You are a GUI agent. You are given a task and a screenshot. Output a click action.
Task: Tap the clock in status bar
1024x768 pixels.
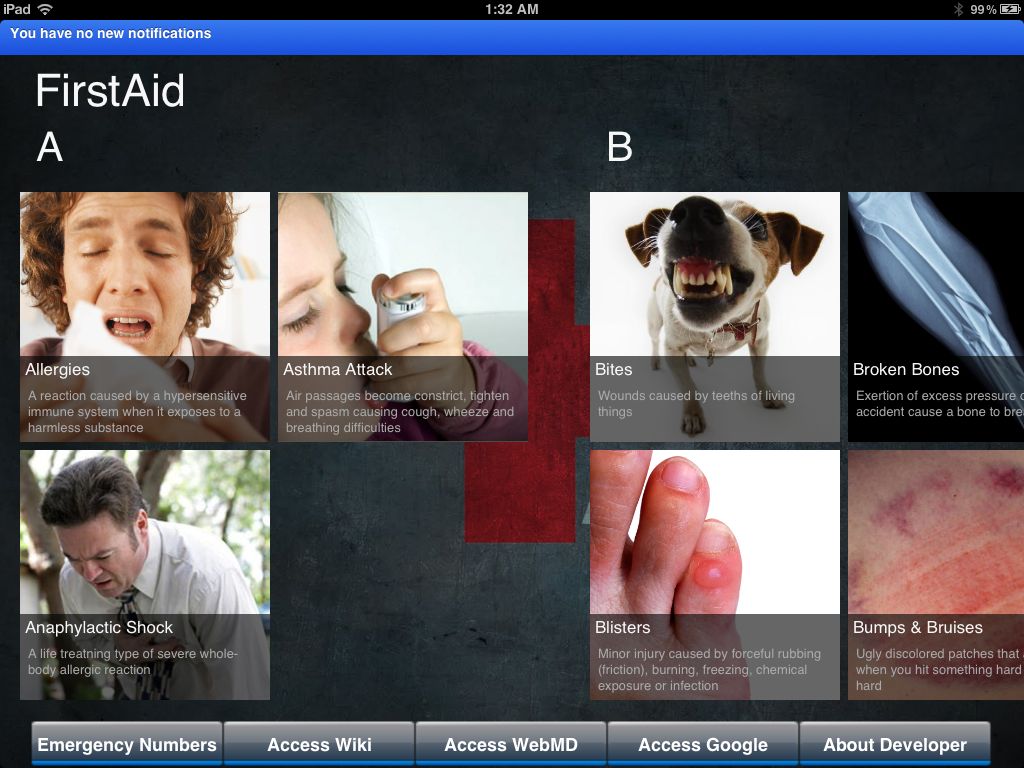click(x=511, y=9)
